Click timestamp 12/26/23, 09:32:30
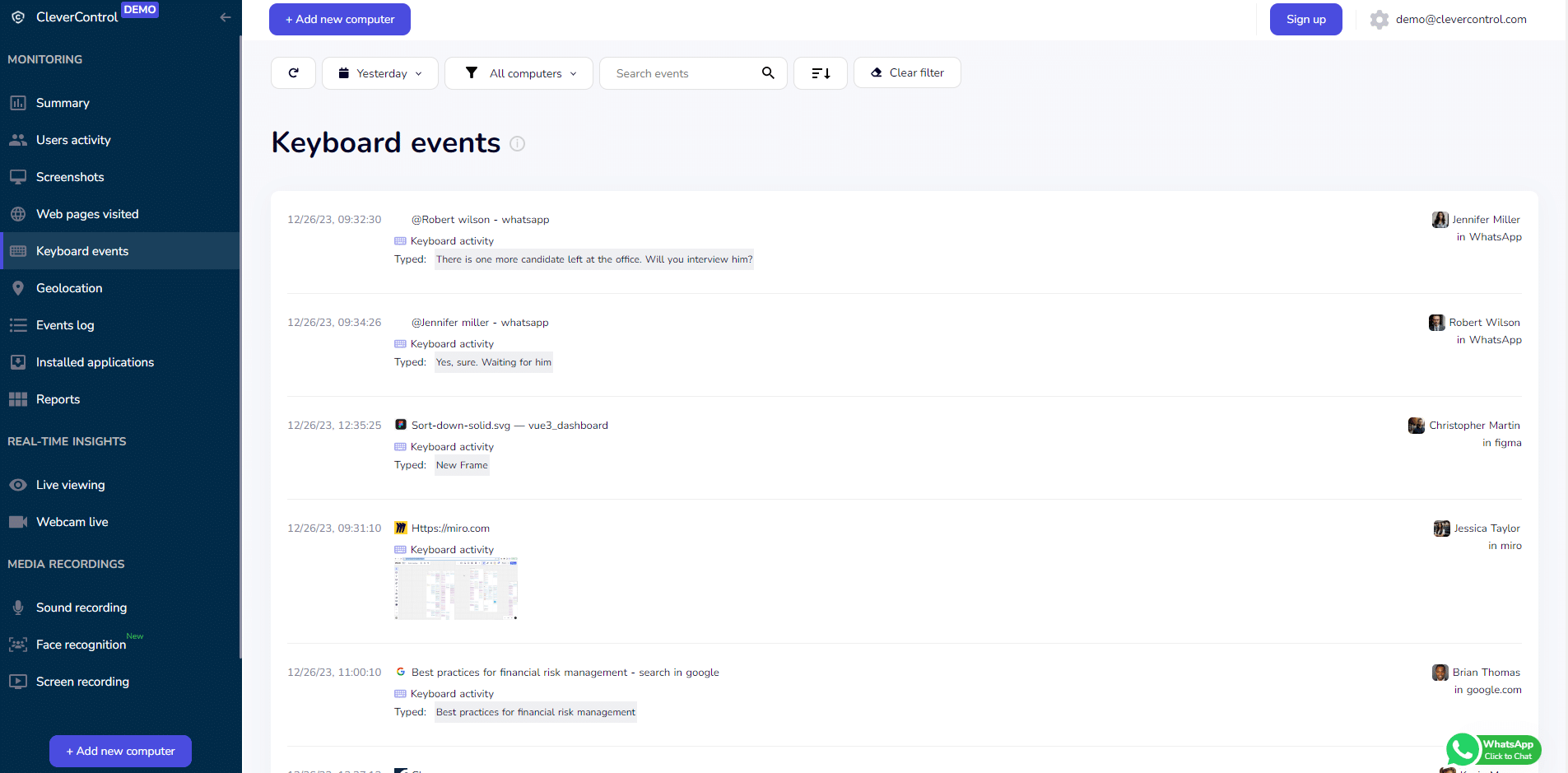1568x773 pixels. click(x=334, y=220)
